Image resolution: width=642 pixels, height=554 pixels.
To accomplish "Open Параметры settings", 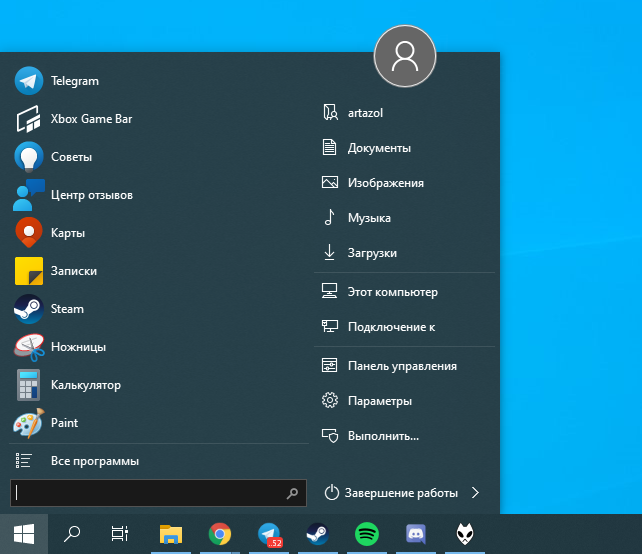I will click(405, 401).
